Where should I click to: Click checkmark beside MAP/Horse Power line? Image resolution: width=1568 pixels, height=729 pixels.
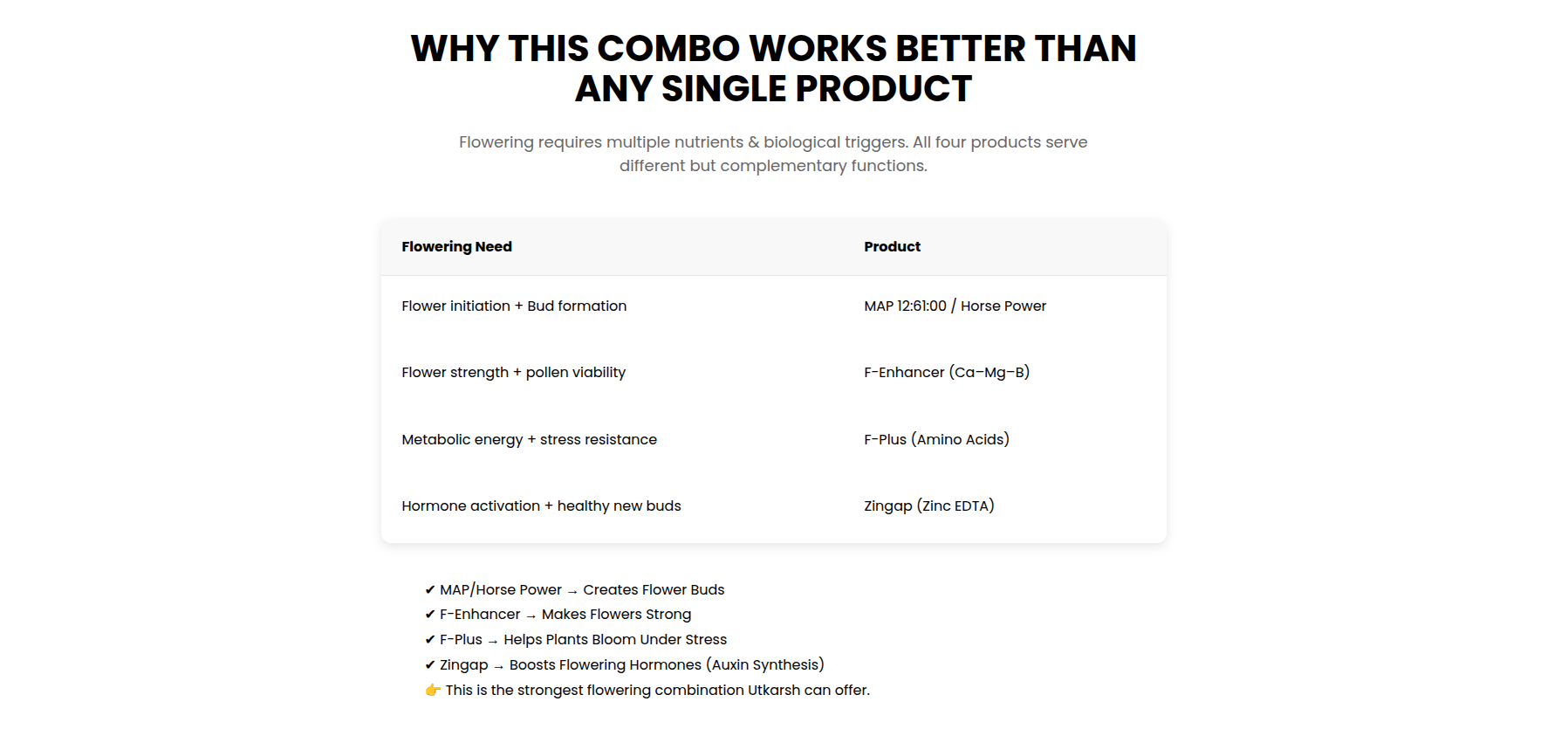(430, 590)
